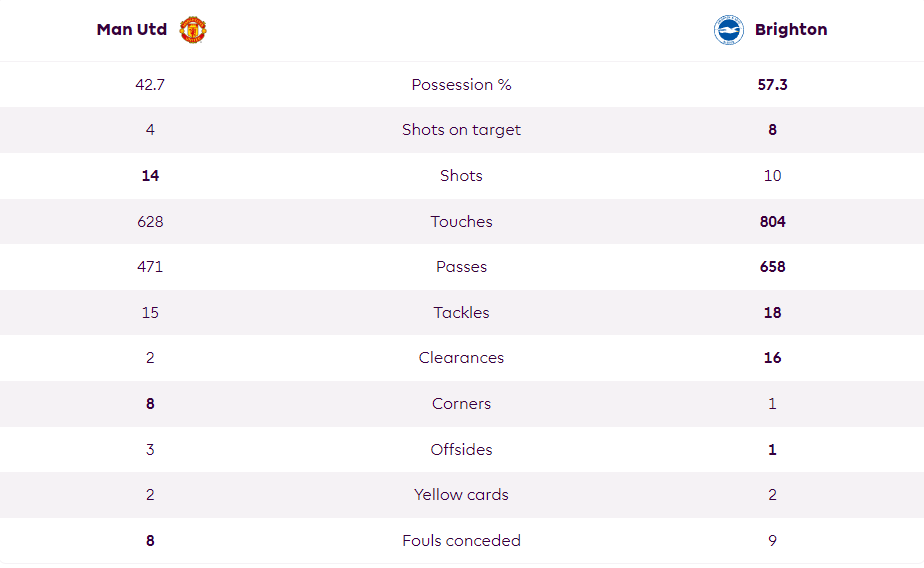
Task: Click the Manchester United crest icon
Action: [x=193, y=29]
